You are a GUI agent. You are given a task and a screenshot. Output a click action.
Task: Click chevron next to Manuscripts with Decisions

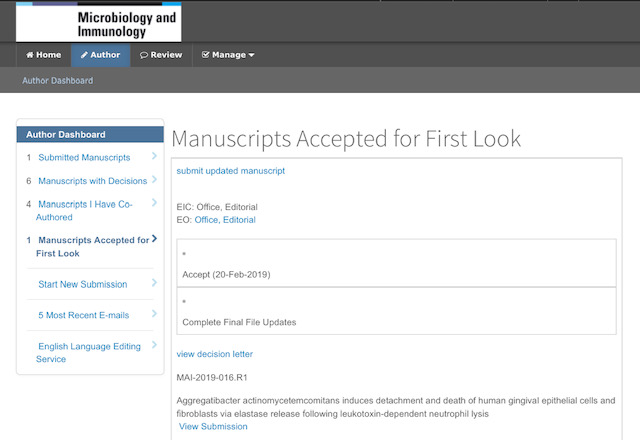[x=154, y=179]
